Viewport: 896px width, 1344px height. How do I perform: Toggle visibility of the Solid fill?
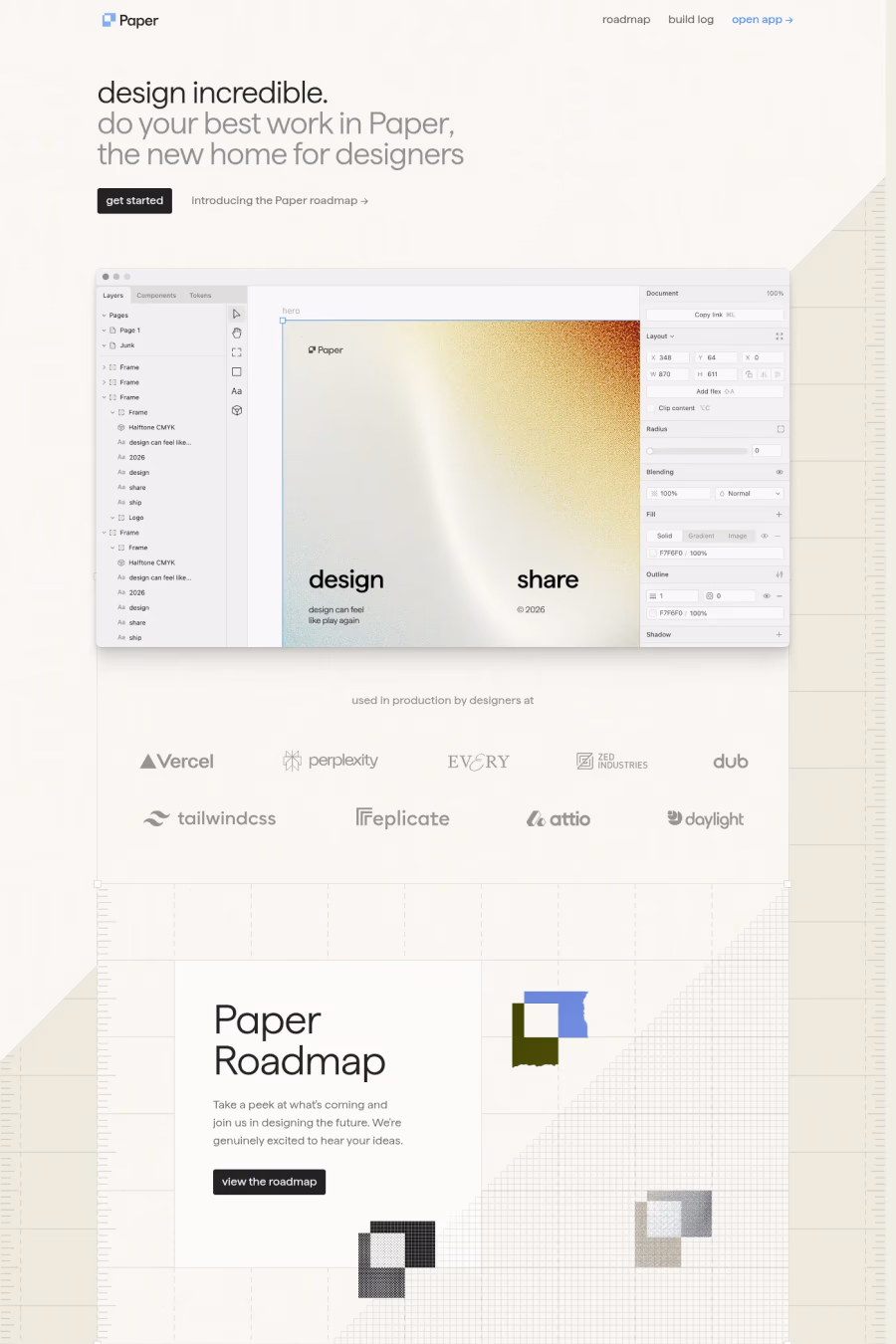(763, 535)
